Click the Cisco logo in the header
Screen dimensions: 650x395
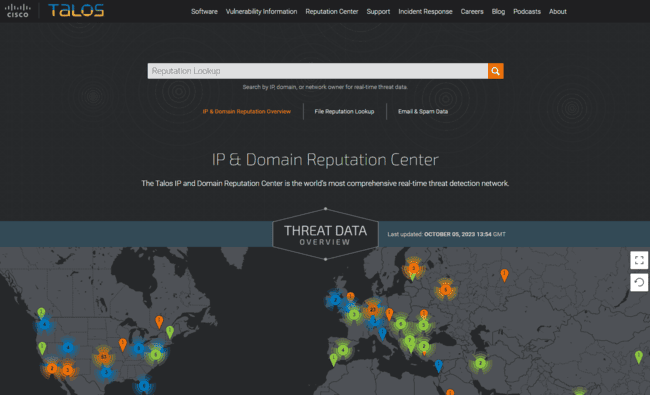click(x=18, y=10)
